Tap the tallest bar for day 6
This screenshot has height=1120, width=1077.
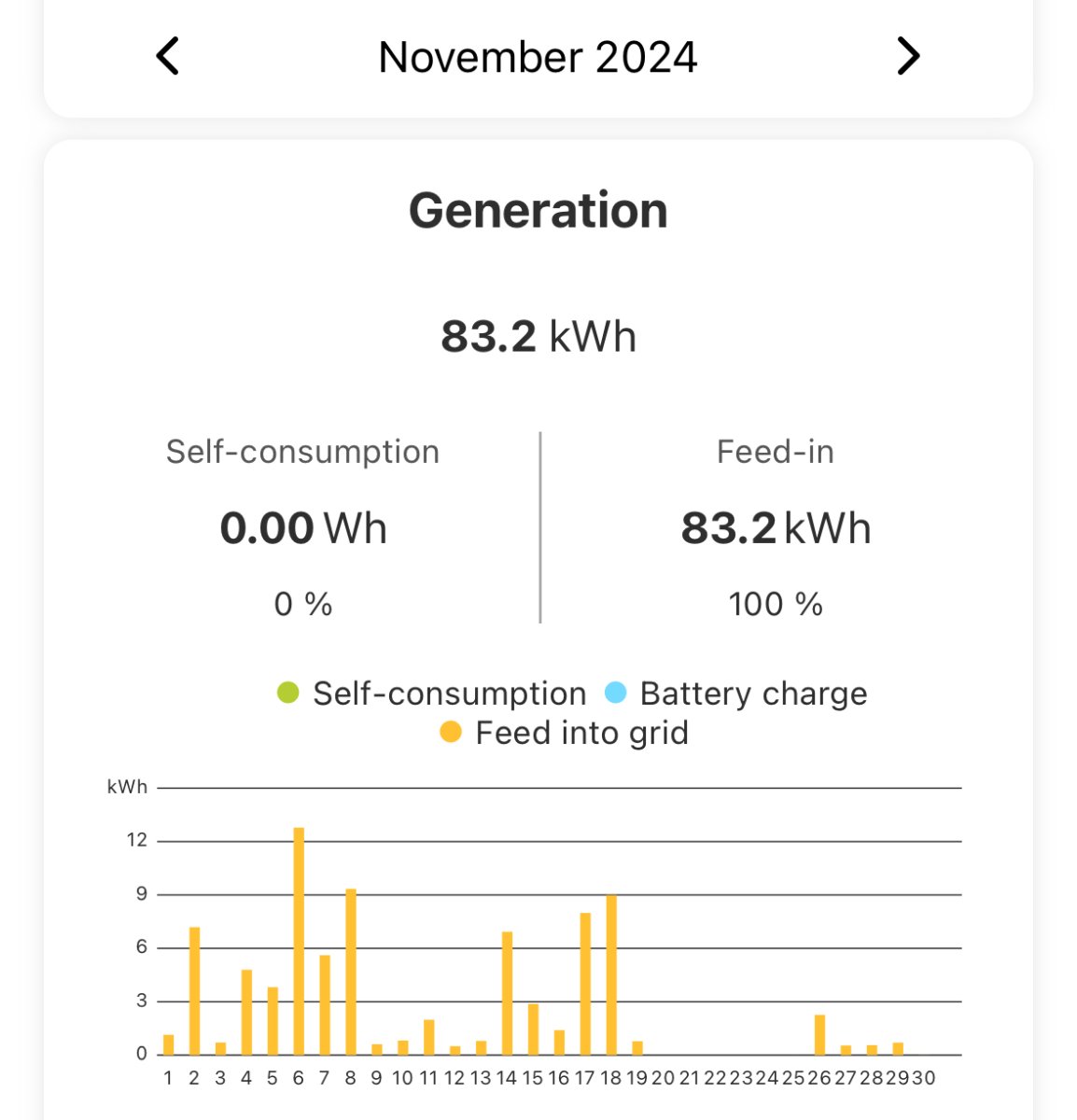[x=299, y=941]
